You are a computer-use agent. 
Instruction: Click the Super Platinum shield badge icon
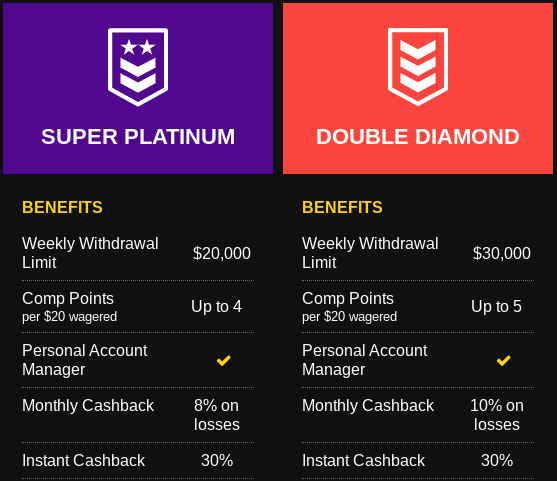(x=138, y=67)
